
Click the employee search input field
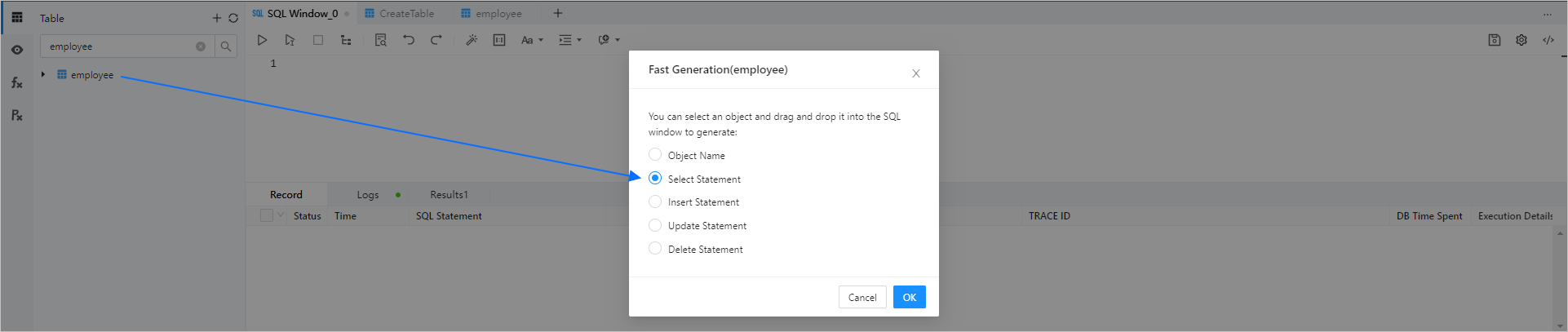coord(118,46)
